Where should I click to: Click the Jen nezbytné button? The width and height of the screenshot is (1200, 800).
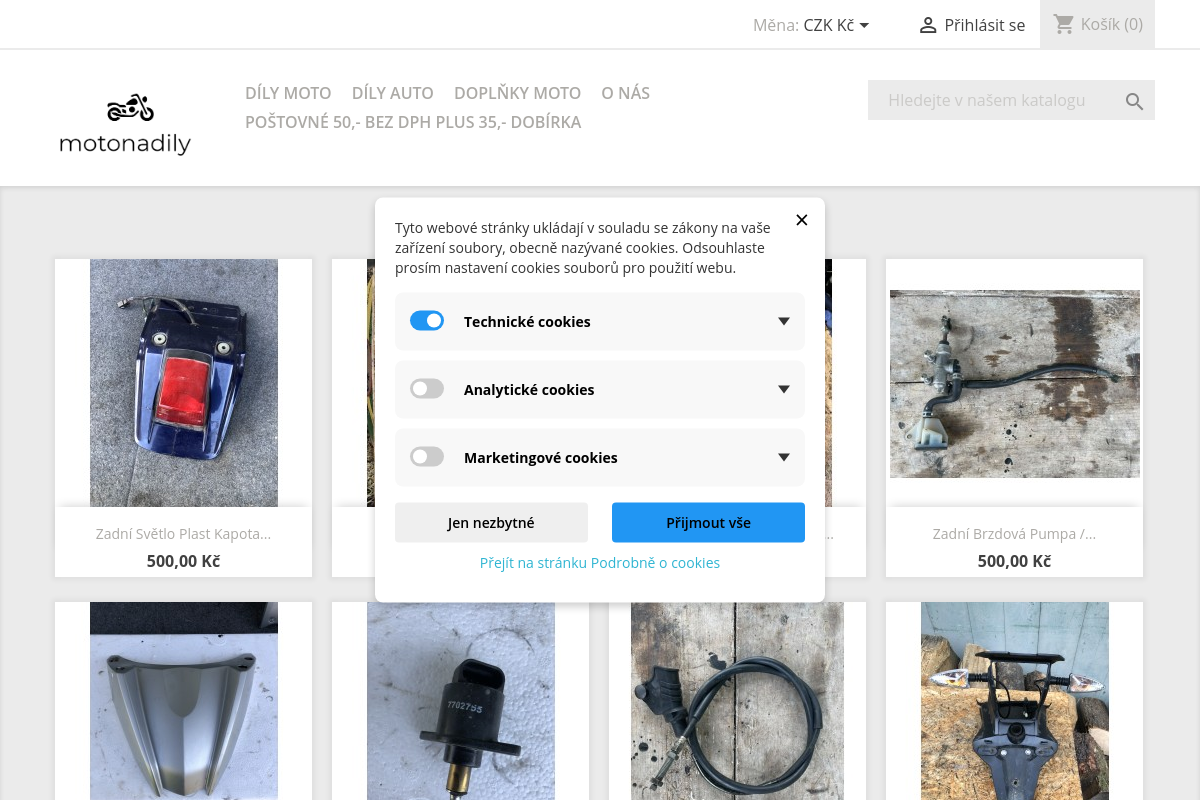(x=491, y=522)
